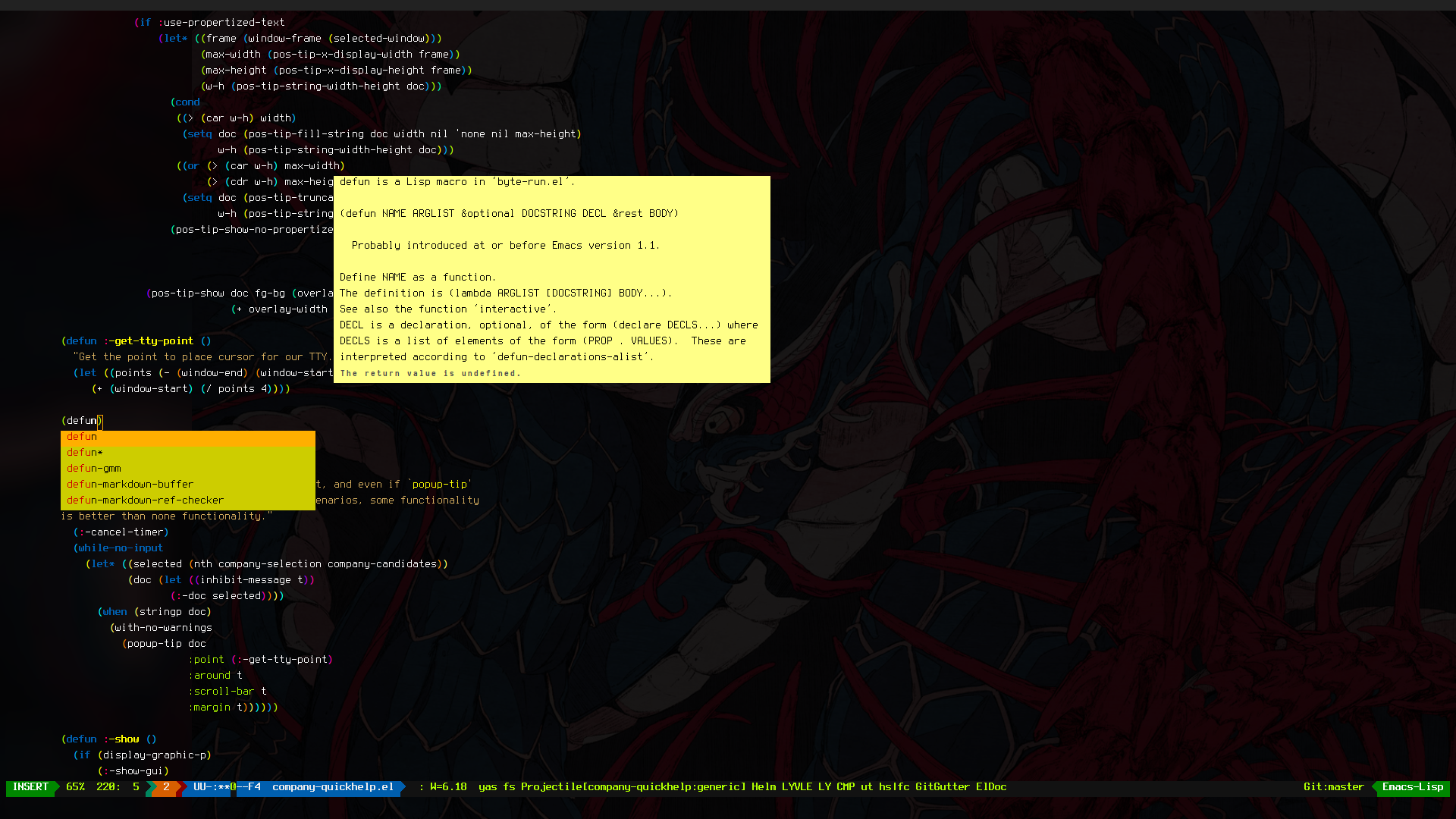Open the Emacs-Lisp major mode menu

(x=1412, y=787)
